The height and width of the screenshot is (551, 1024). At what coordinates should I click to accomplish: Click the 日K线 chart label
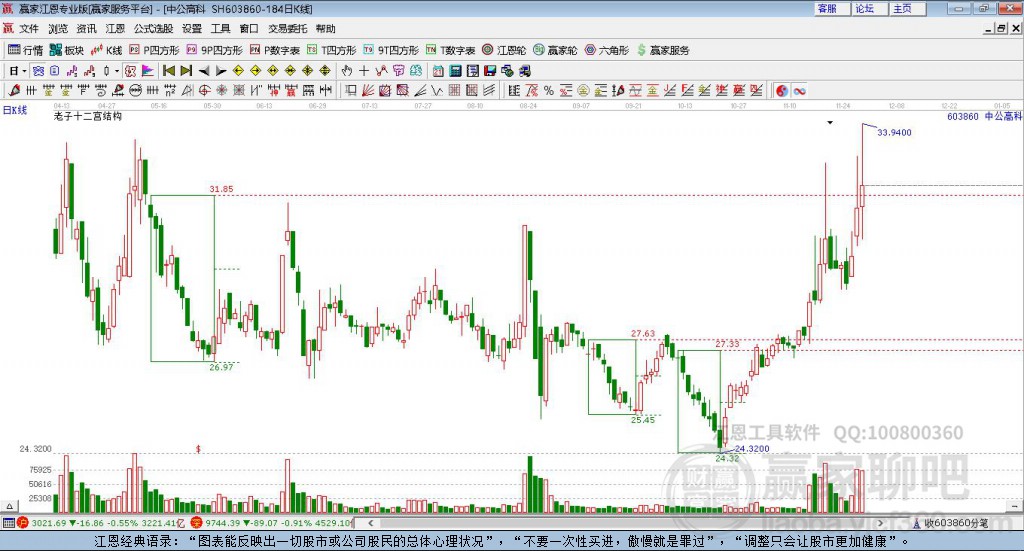point(14,110)
